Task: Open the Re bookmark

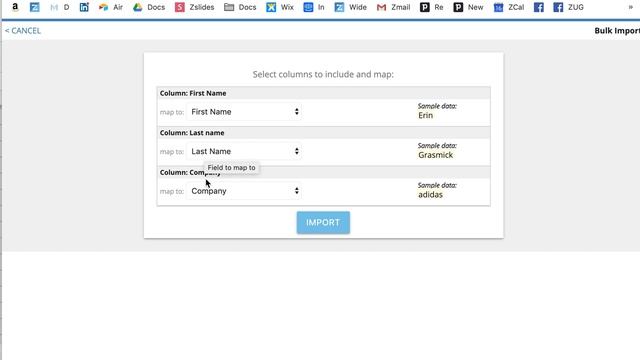Action: pyautogui.click(x=432, y=7)
